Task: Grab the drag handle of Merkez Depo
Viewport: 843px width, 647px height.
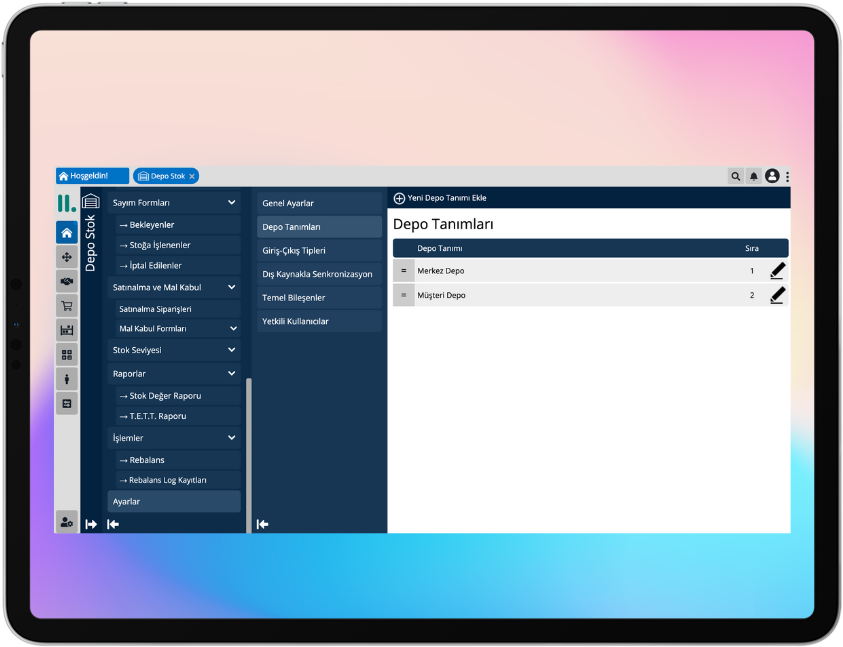Action: pyautogui.click(x=403, y=271)
